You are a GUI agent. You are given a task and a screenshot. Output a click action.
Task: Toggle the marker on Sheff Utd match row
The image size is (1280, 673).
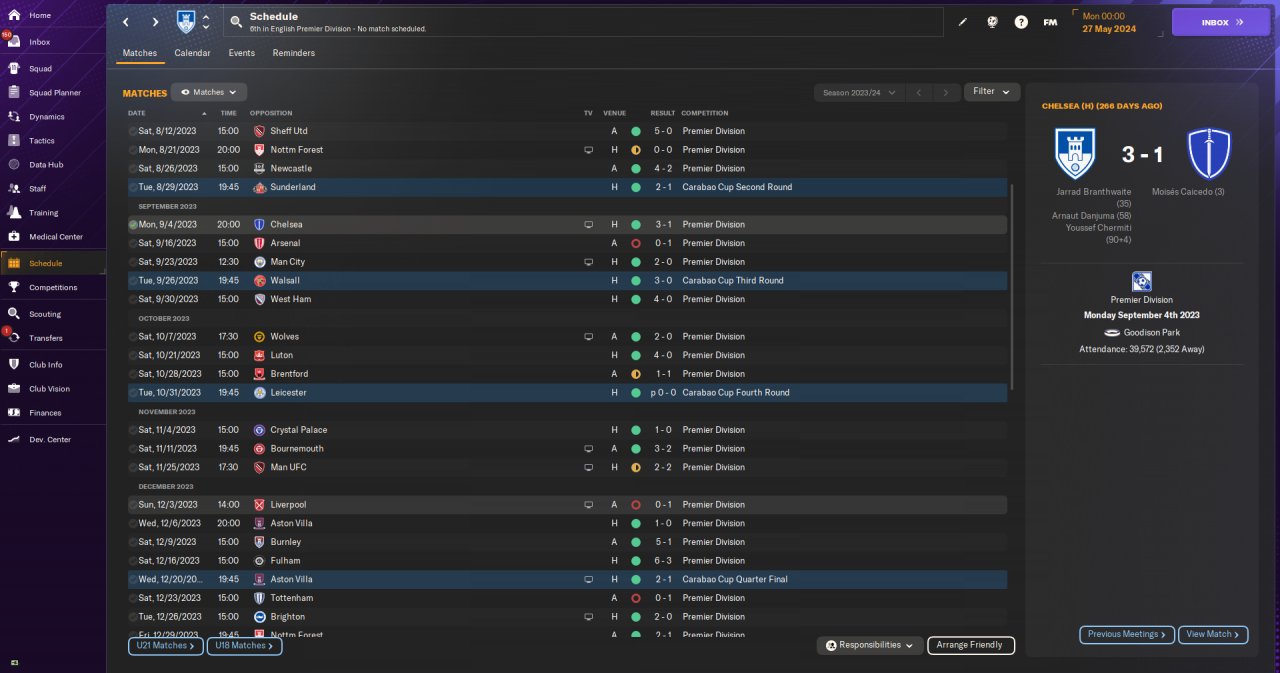[x=133, y=131]
